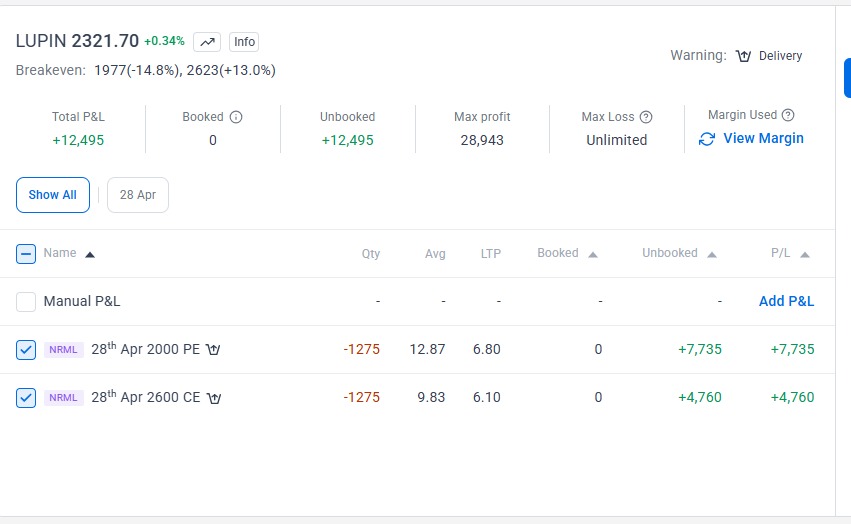Click the Total P&L value +12,495
The width and height of the screenshot is (851, 524).
coord(78,140)
